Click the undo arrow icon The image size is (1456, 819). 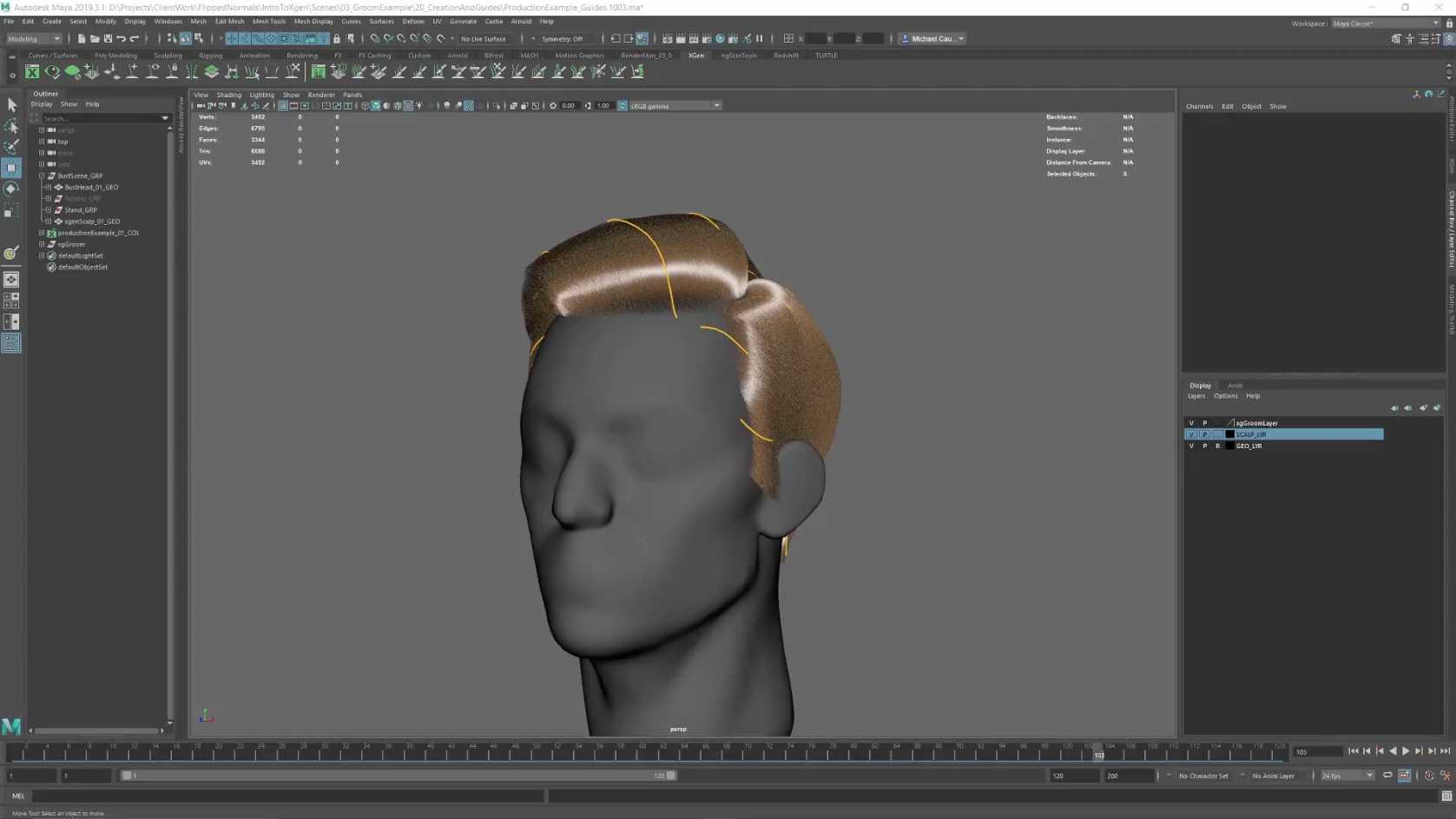point(122,38)
